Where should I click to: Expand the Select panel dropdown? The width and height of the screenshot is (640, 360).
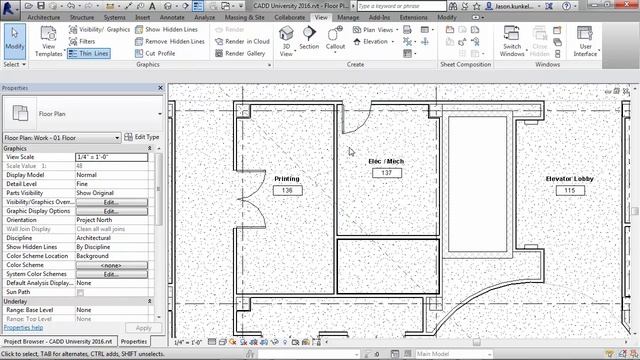point(15,64)
